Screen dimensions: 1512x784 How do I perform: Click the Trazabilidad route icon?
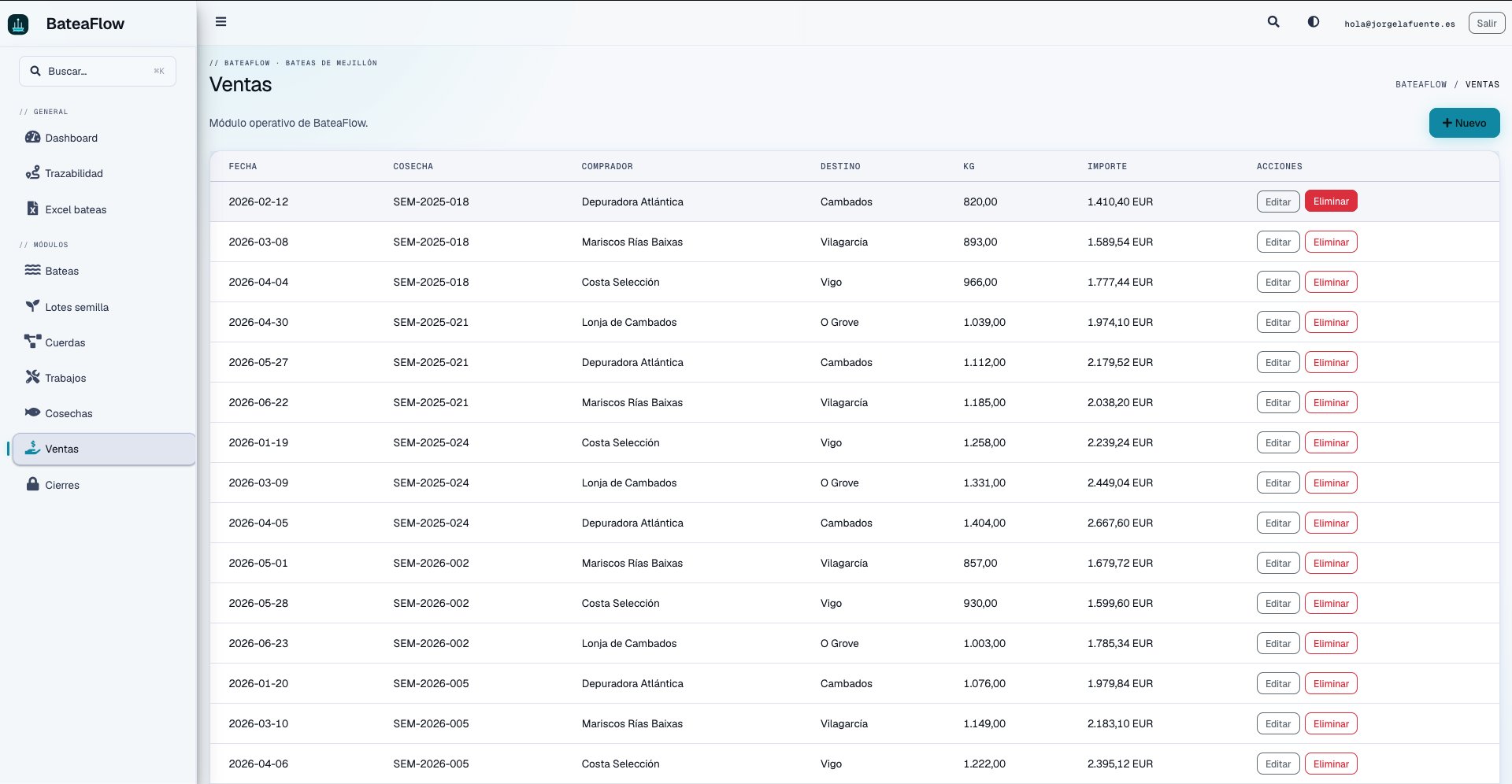point(32,173)
